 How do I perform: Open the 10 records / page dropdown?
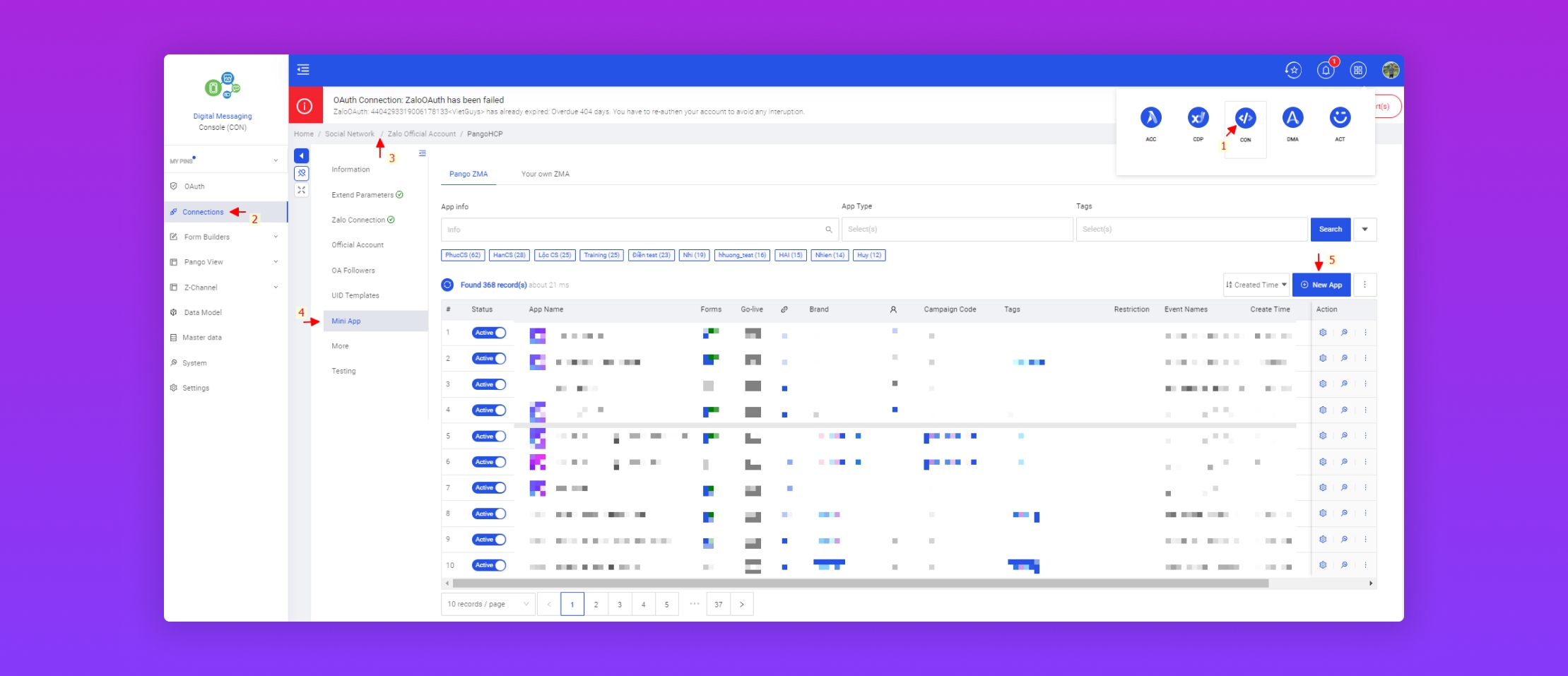tap(488, 604)
